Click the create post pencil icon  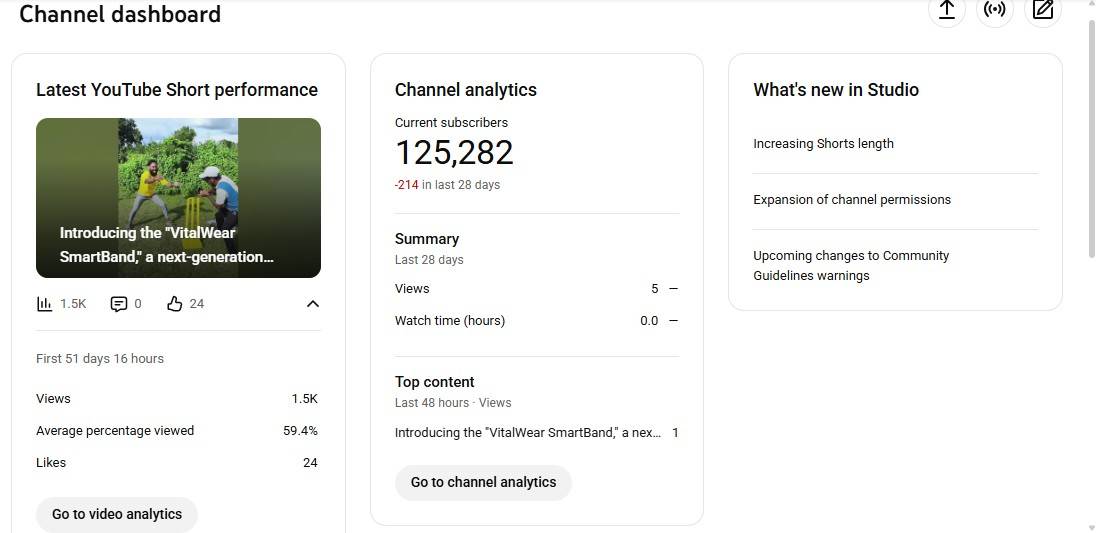tap(1043, 10)
